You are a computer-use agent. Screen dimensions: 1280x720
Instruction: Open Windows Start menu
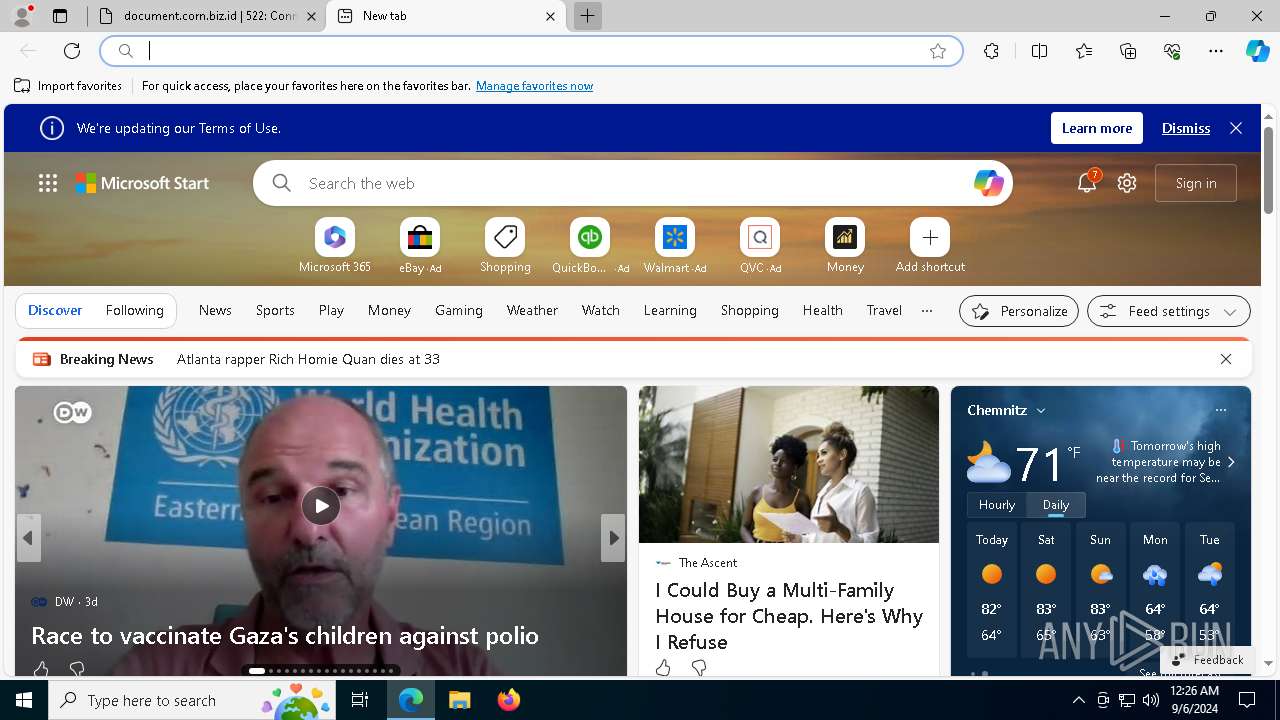coord(24,700)
